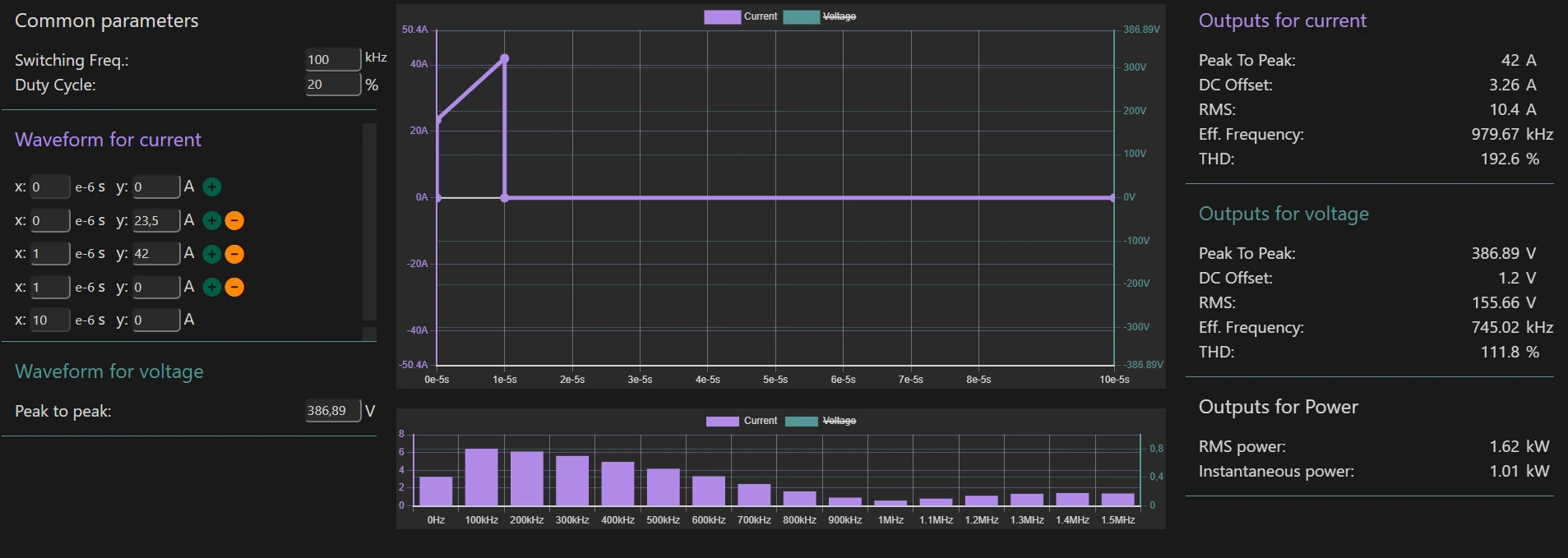This screenshot has width=1568, height=558.
Task: Click the orange minus on the fourth waveform row
Action: [x=234, y=288]
